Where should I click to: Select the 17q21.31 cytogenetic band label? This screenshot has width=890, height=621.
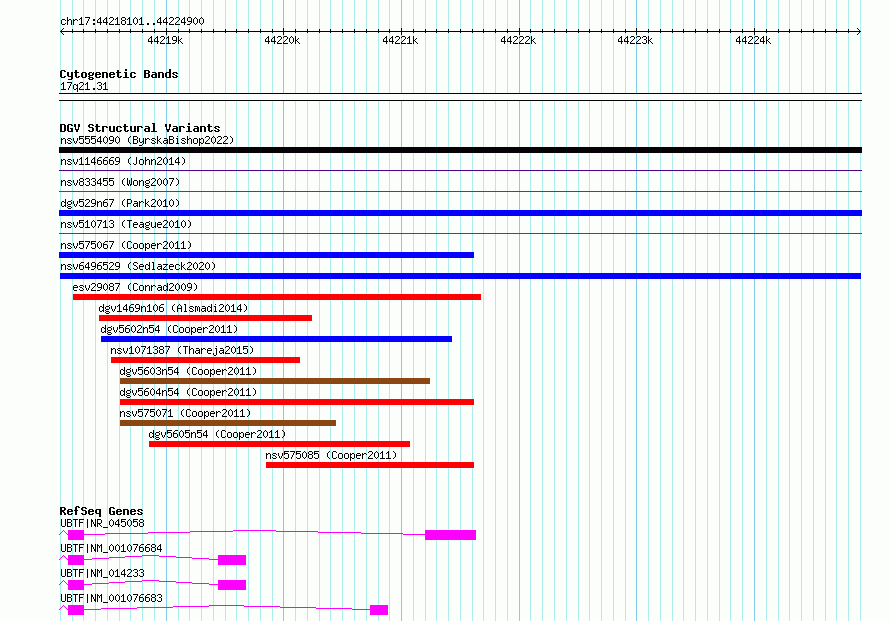point(84,86)
